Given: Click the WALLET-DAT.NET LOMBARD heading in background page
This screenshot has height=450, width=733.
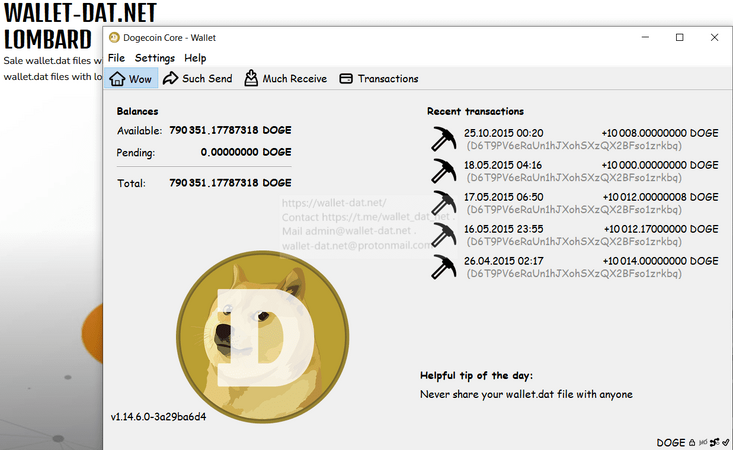Looking at the screenshot, I should [80, 26].
